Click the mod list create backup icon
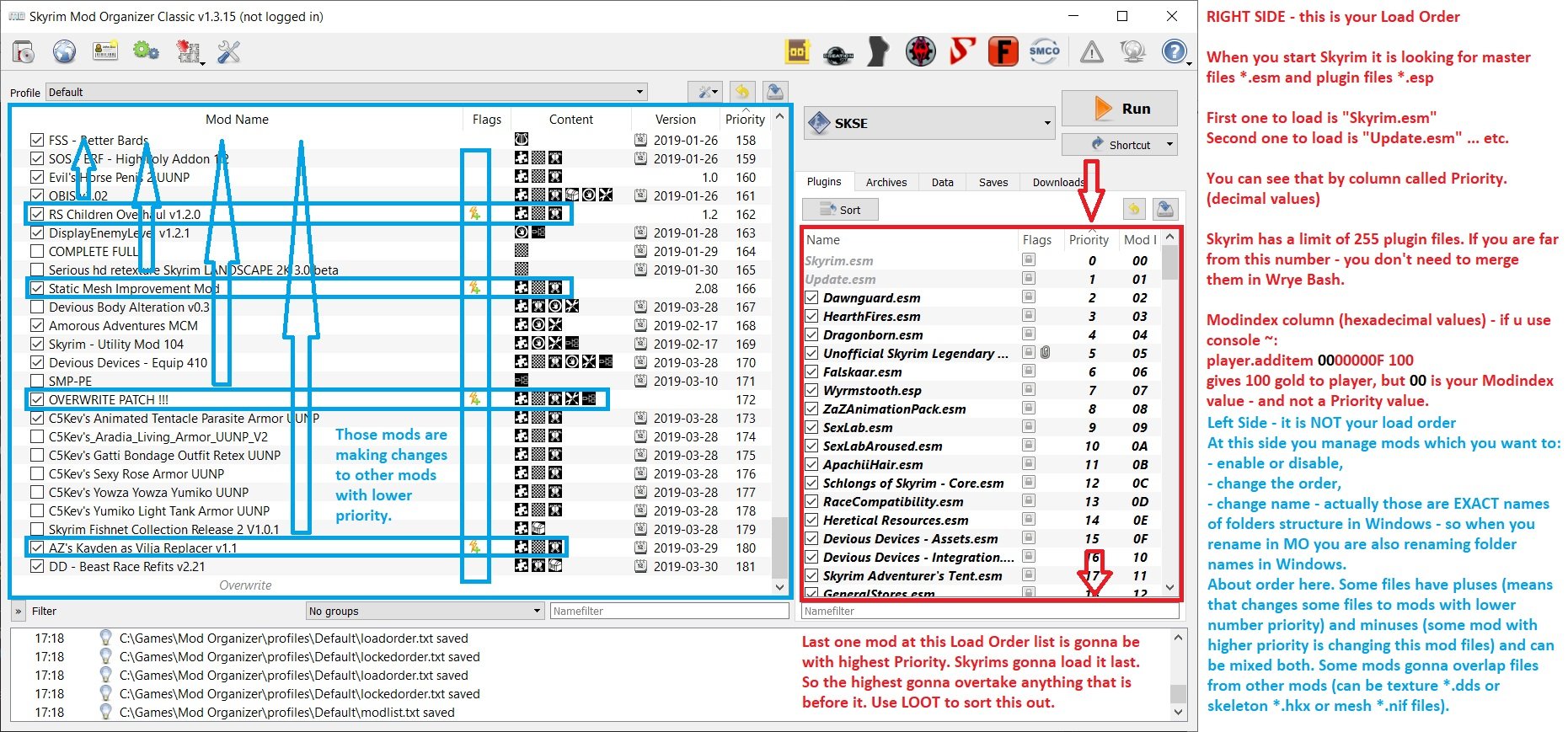The image size is (1568, 732). point(775,92)
